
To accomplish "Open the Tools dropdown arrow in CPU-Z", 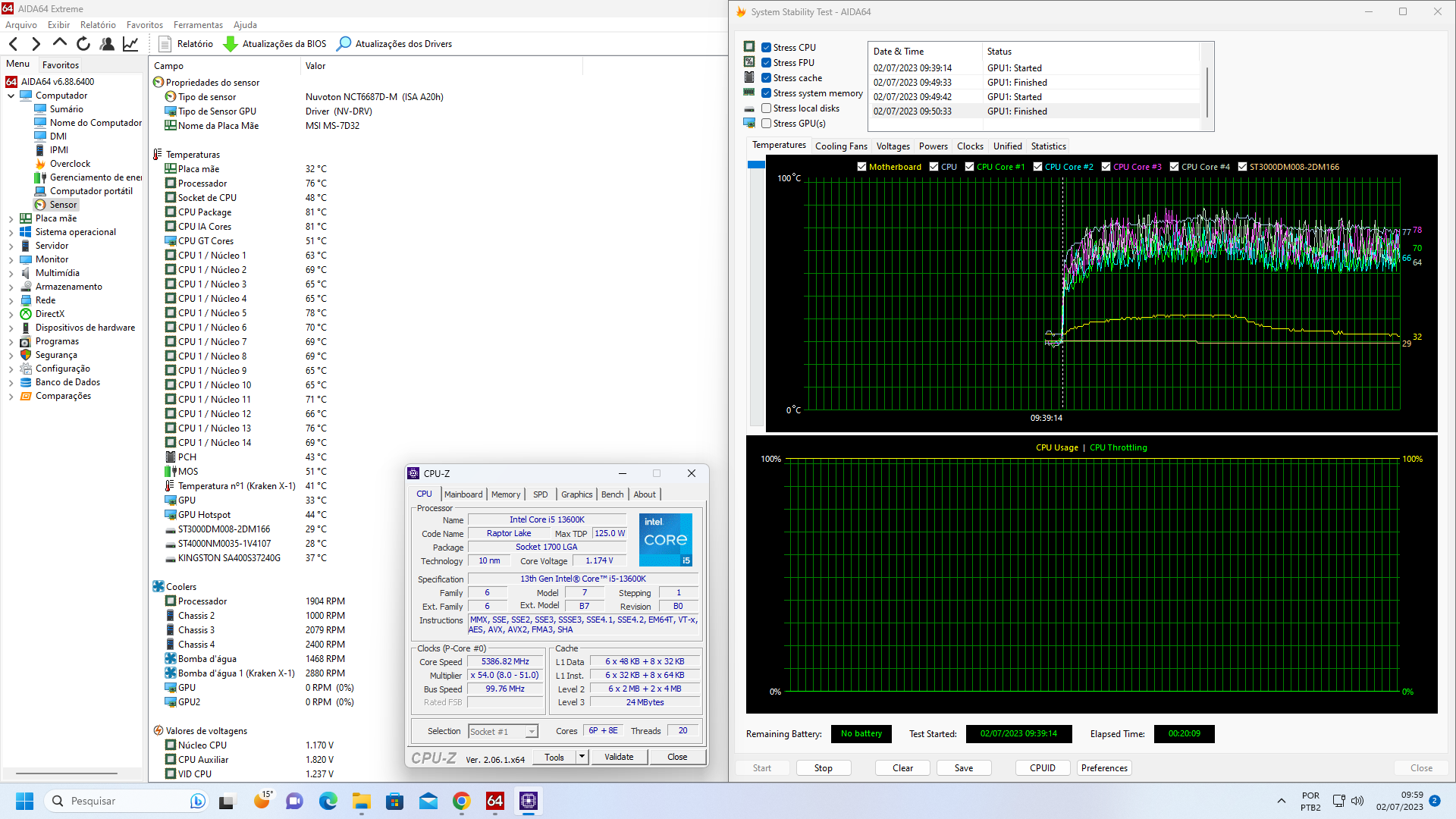I will click(582, 757).
